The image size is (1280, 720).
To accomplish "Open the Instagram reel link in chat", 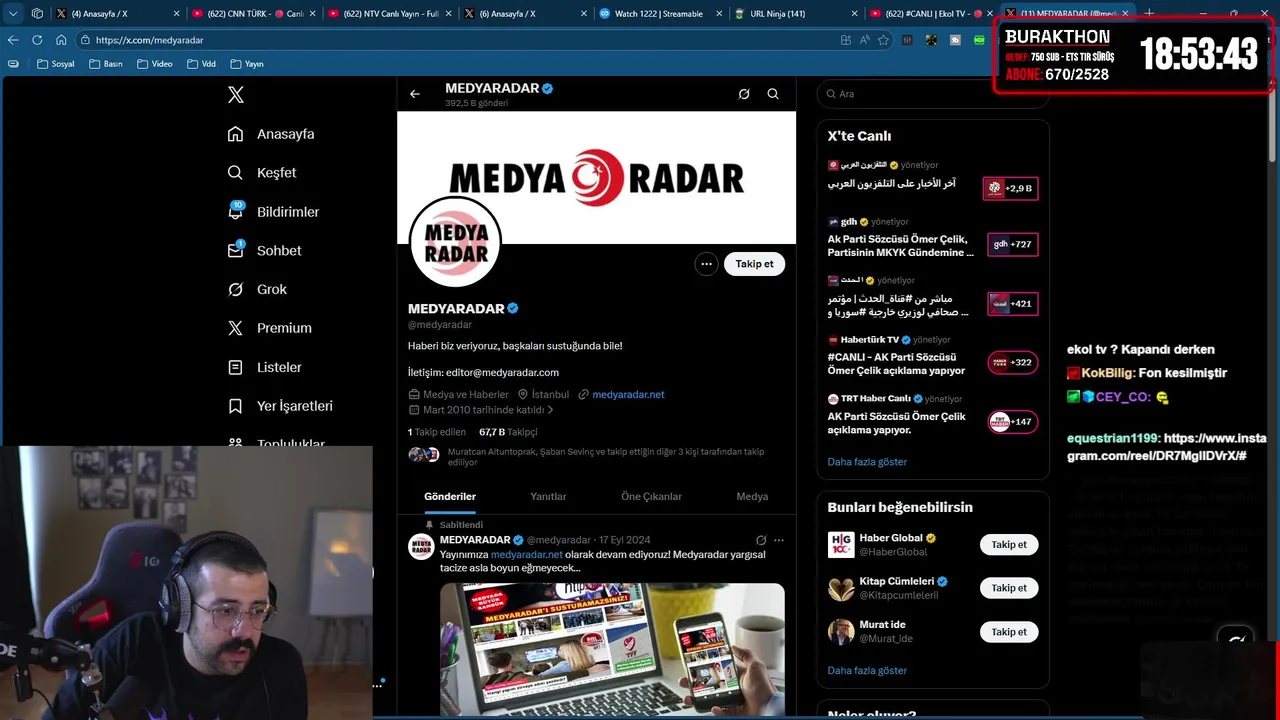I will (1166, 447).
